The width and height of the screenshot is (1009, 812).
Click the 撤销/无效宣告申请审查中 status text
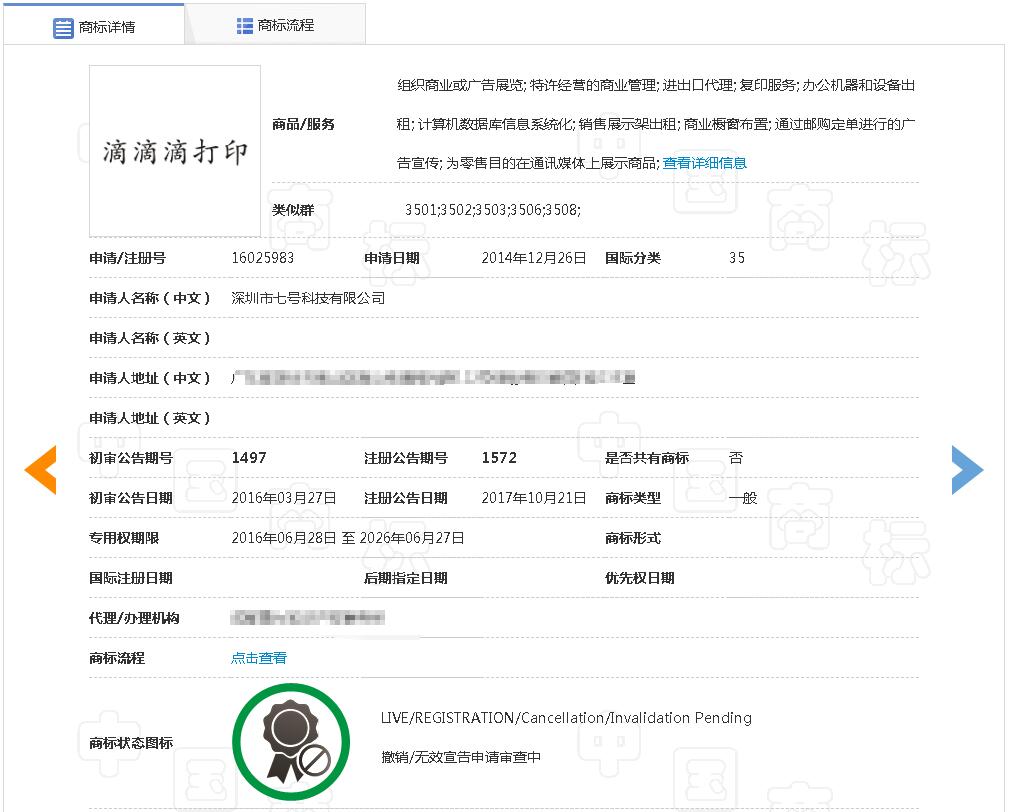pyautogui.click(x=460, y=758)
